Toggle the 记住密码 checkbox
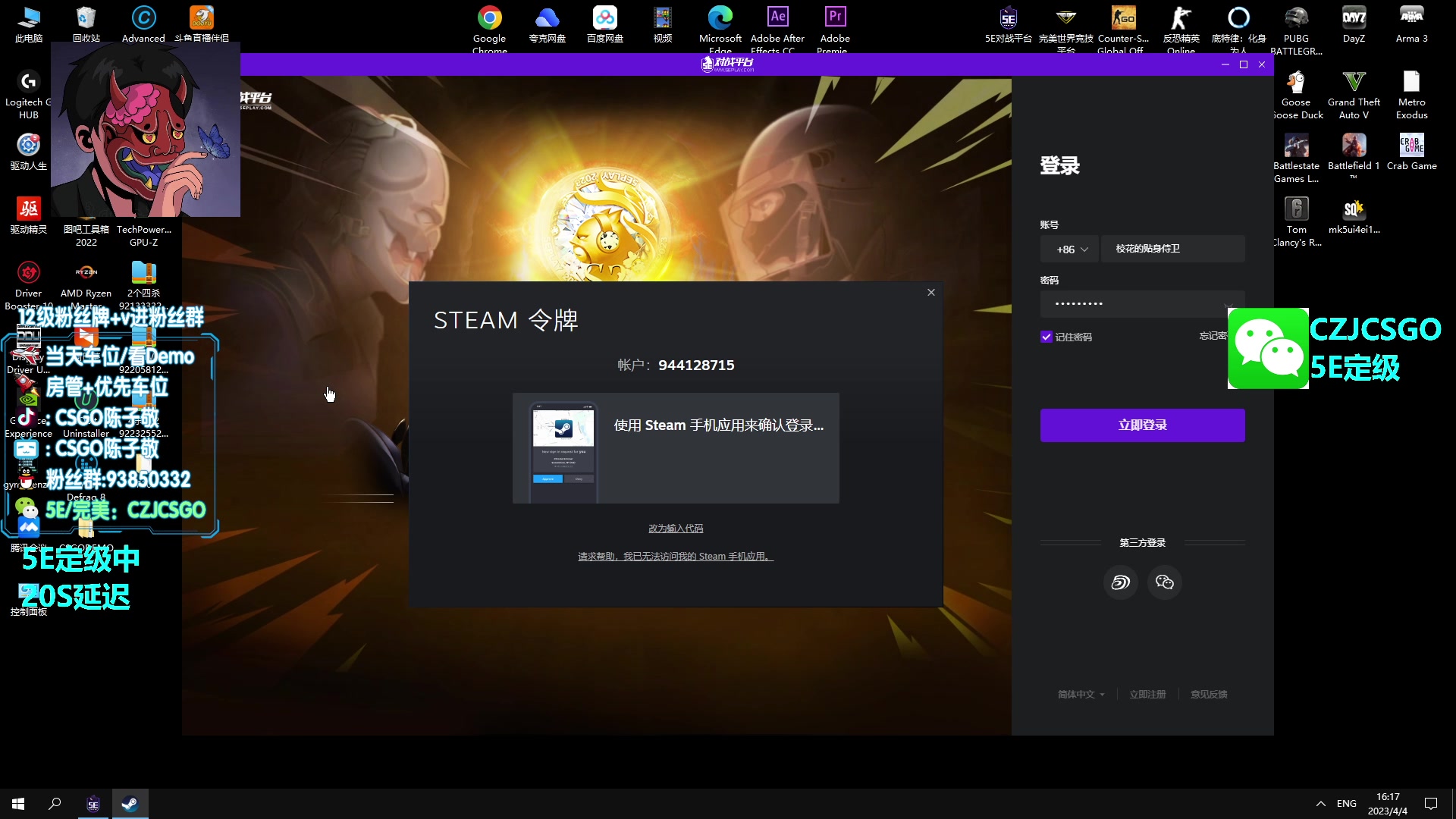 1046,337
